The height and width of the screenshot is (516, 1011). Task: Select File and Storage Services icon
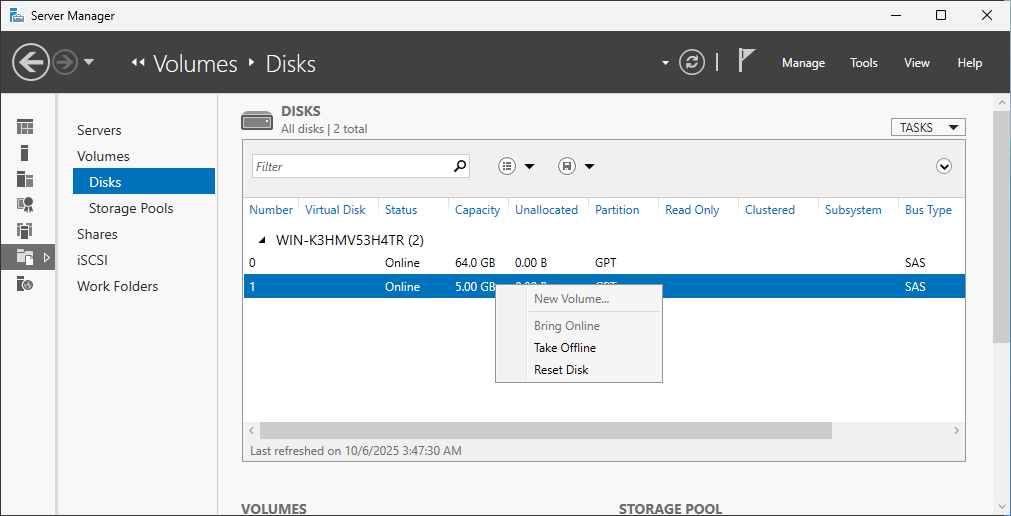click(25, 257)
